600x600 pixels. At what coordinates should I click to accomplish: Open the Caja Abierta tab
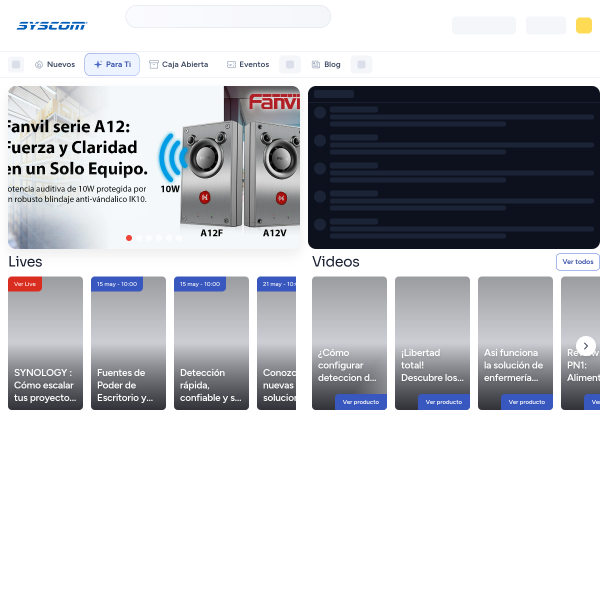(179, 64)
